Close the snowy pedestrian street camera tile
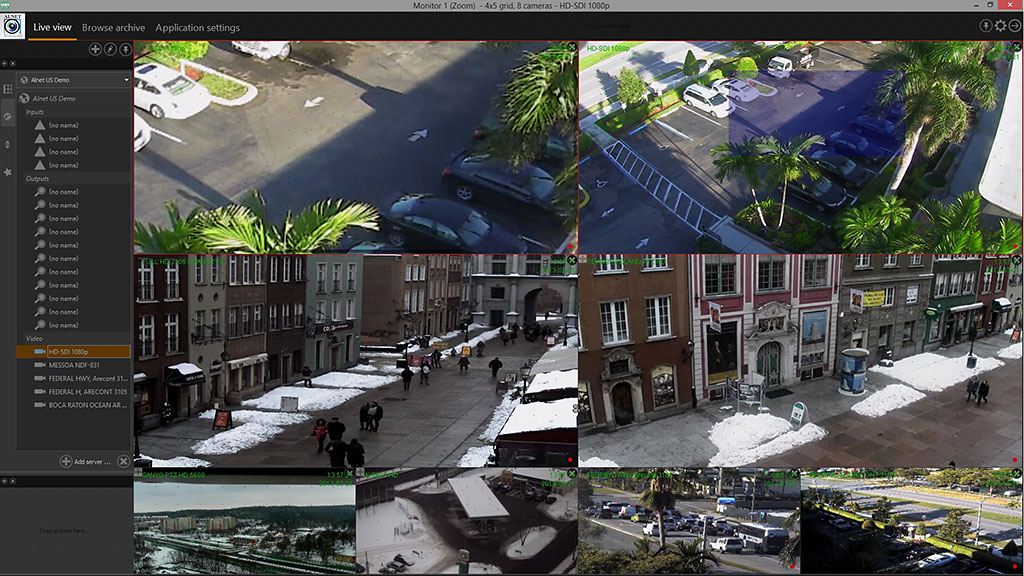The image size is (1024, 576). tap(572, 260)
